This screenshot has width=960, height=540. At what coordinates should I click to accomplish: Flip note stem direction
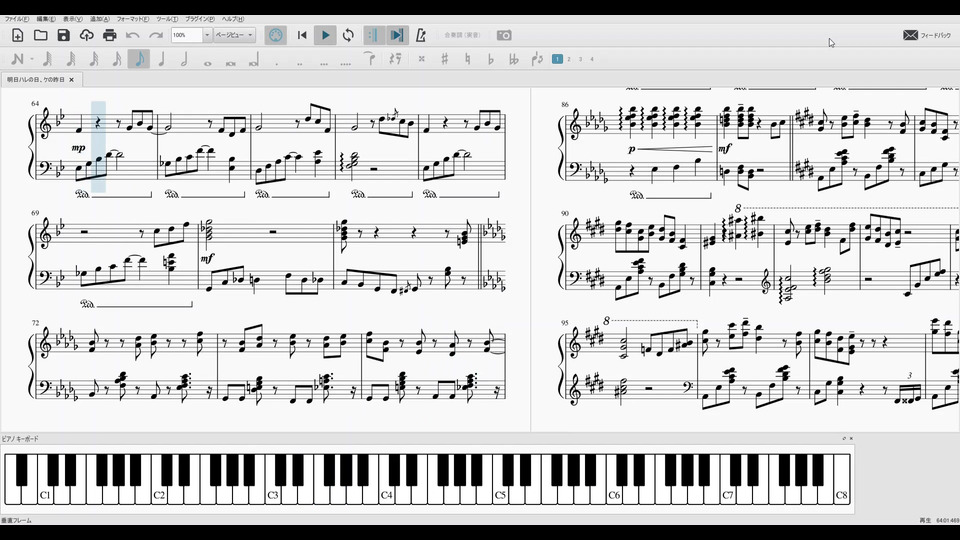click(x=537, y=59)
